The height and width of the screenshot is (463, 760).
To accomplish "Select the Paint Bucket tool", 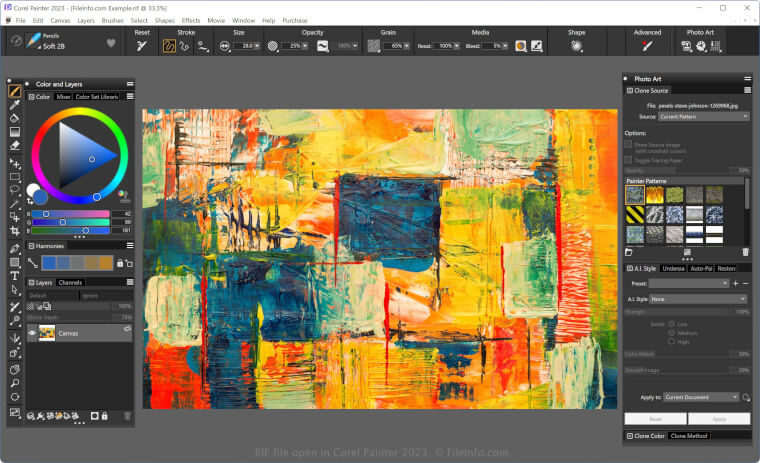I will click(x=15, y=118).
